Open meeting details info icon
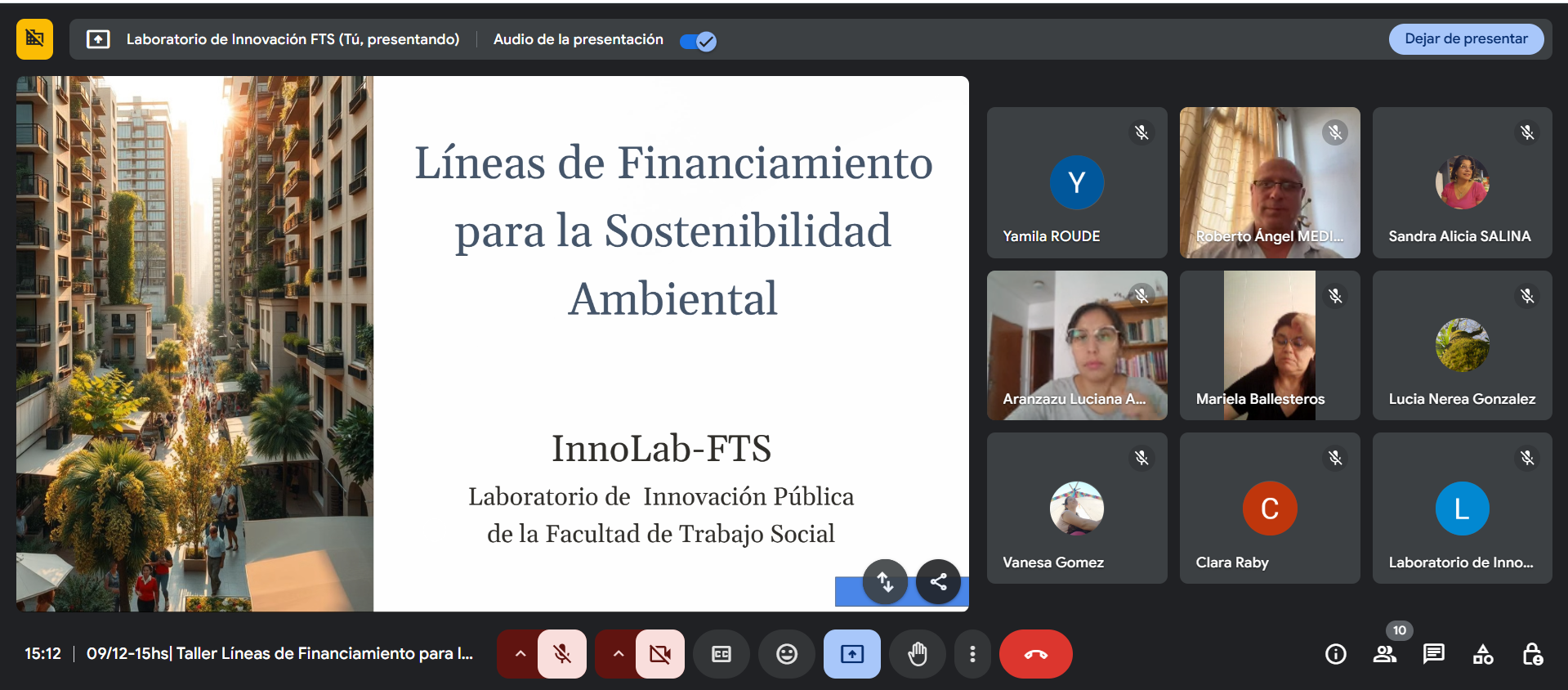The width and height of the screenshot is (1568, 690). (1336, 654)
